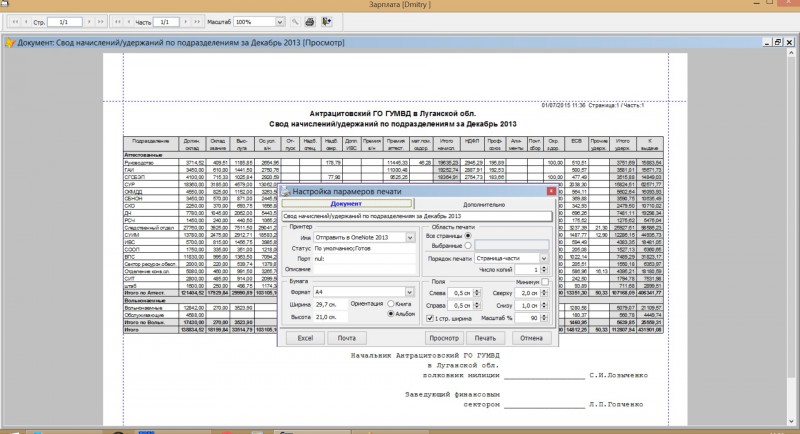Image resolution: width=800 pixels, height=434 pixels.
Task: Adjust Снизу margin spinner
Action: click(544, 305)
